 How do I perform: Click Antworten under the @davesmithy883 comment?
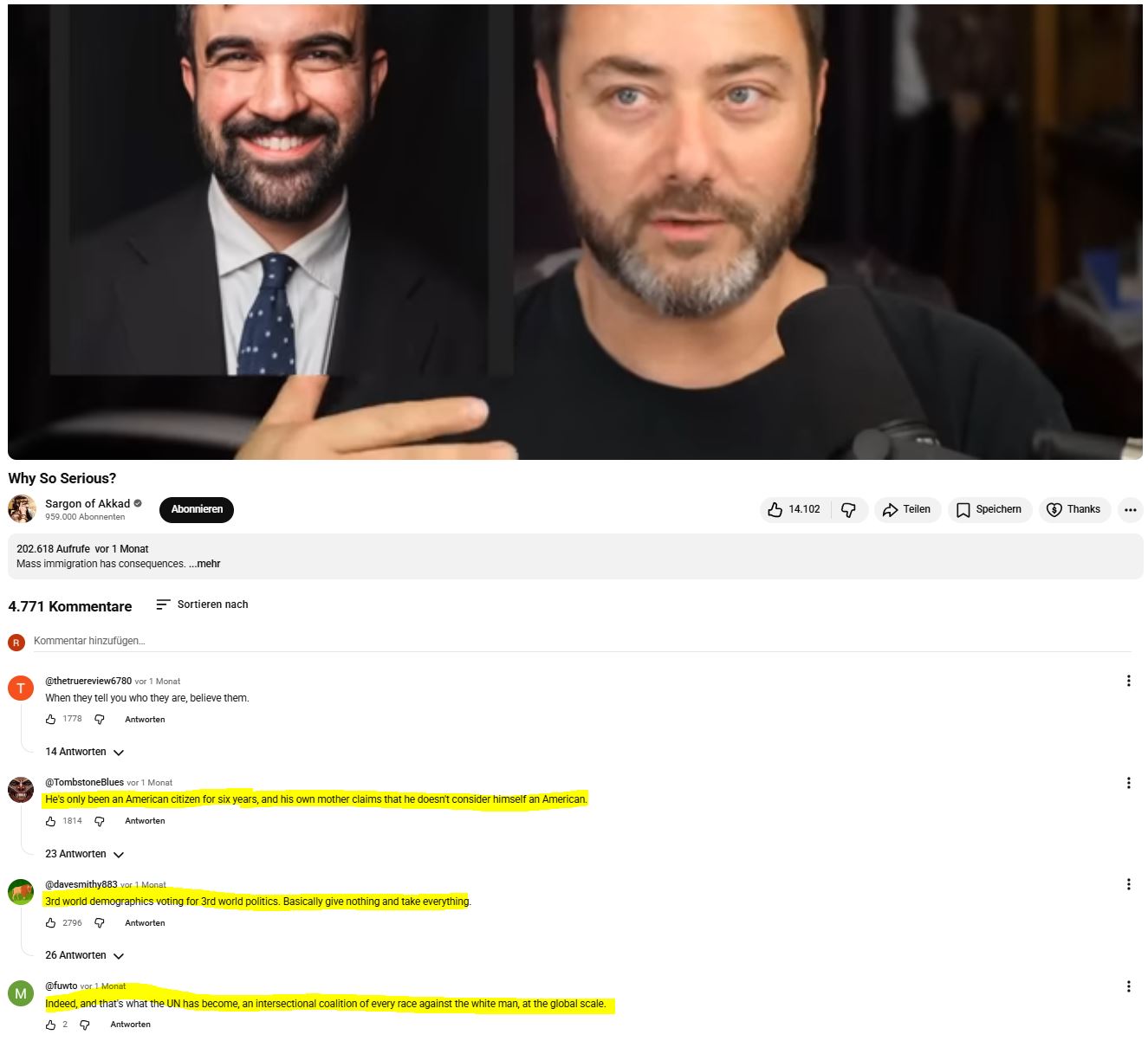[145, 923]
